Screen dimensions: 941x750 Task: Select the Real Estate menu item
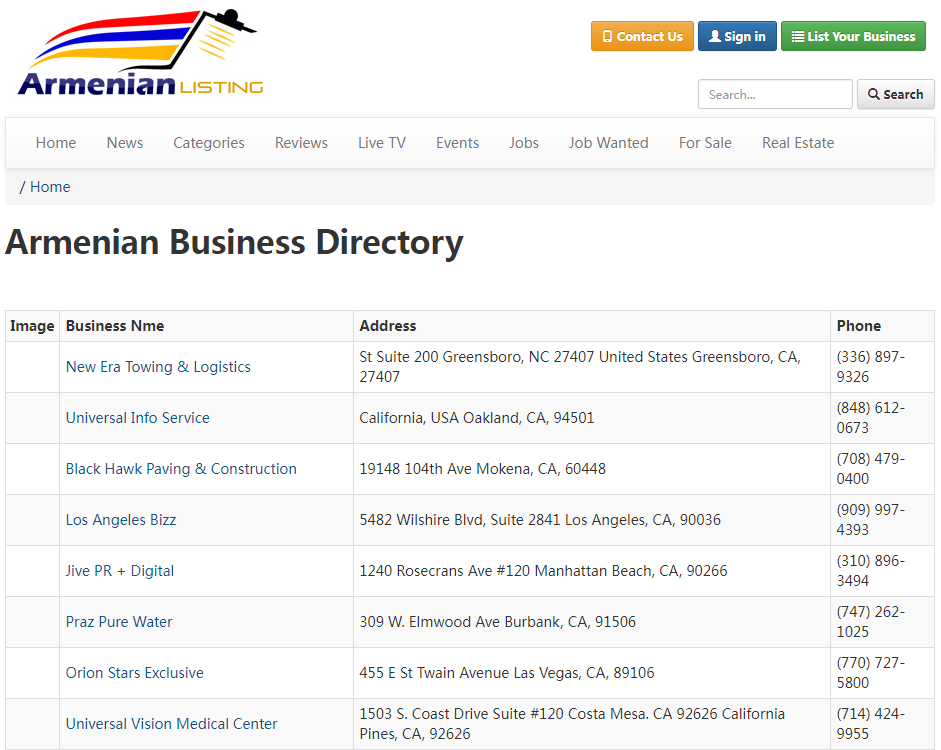(798, 143)
